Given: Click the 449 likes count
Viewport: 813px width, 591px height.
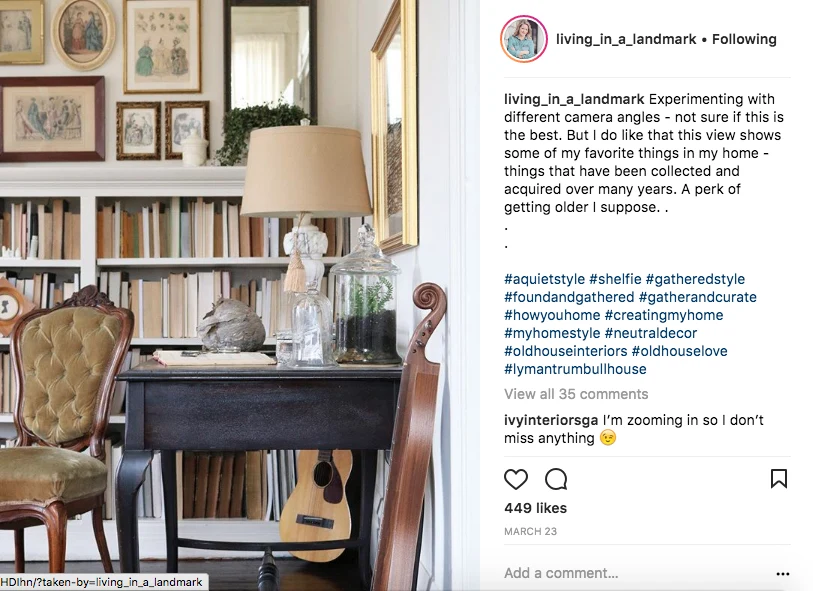Looking at the screenshot, I should tap(535, 508).
